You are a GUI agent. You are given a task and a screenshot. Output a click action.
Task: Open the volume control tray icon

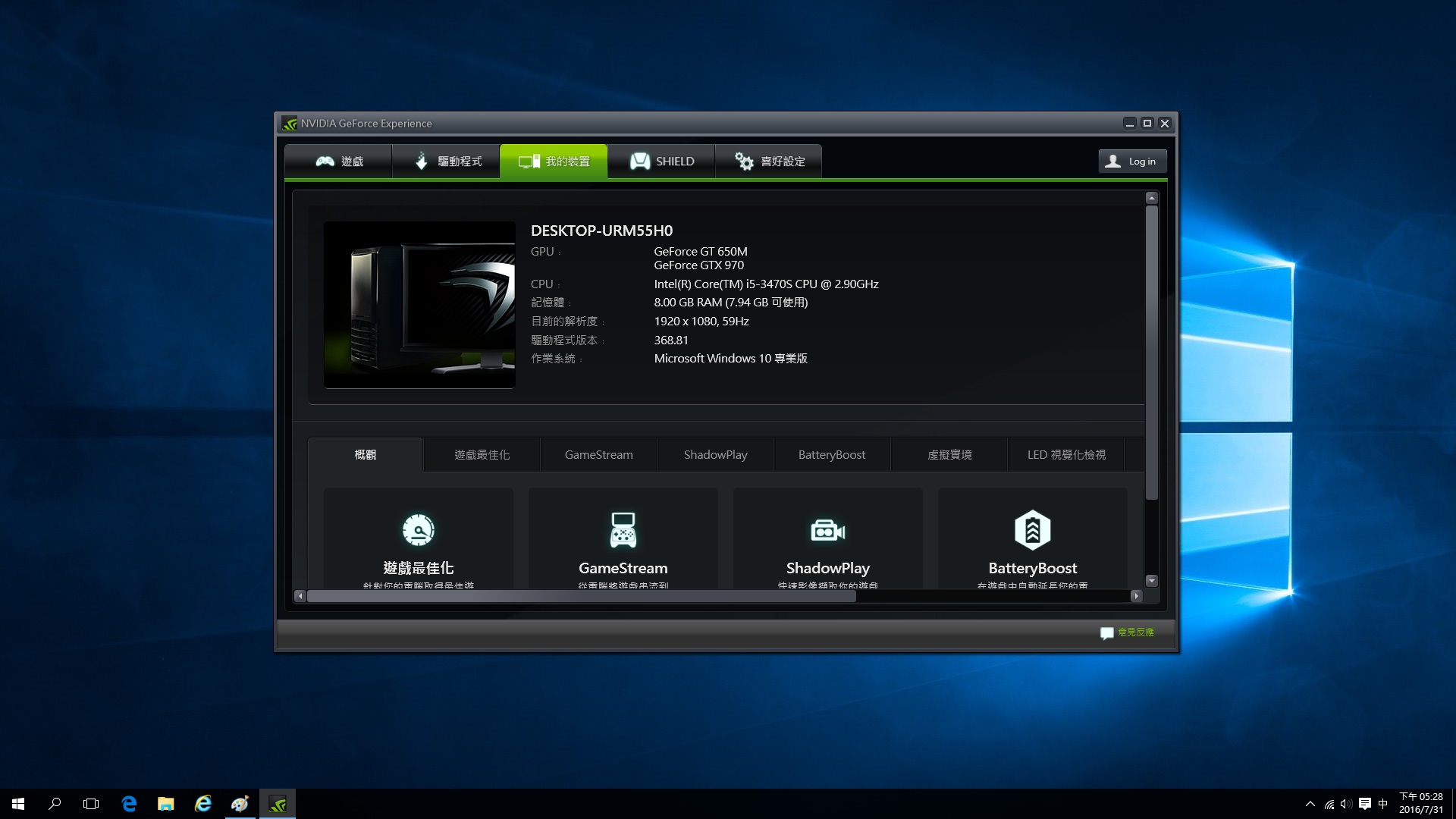pos(1346,804)
